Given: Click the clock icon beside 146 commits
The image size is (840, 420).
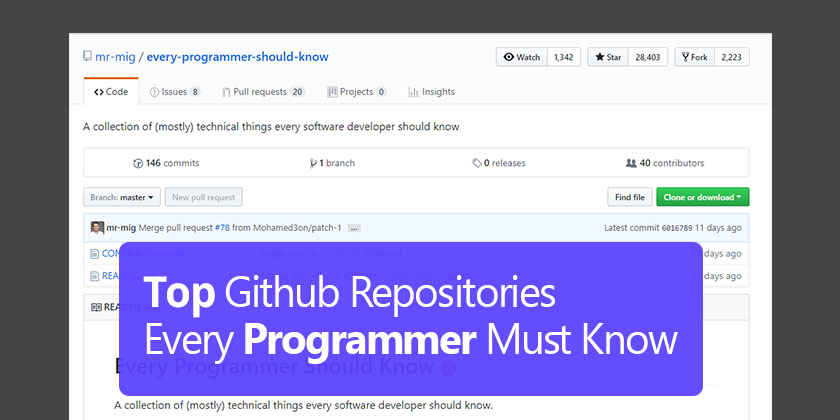Looking at the screenshot, I should pos(138,163).
